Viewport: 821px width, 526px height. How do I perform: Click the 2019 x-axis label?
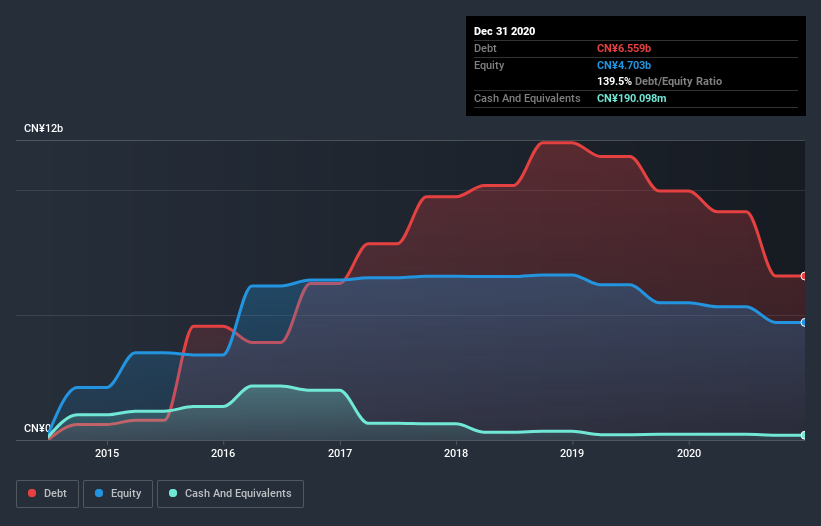tap(572, 453)
